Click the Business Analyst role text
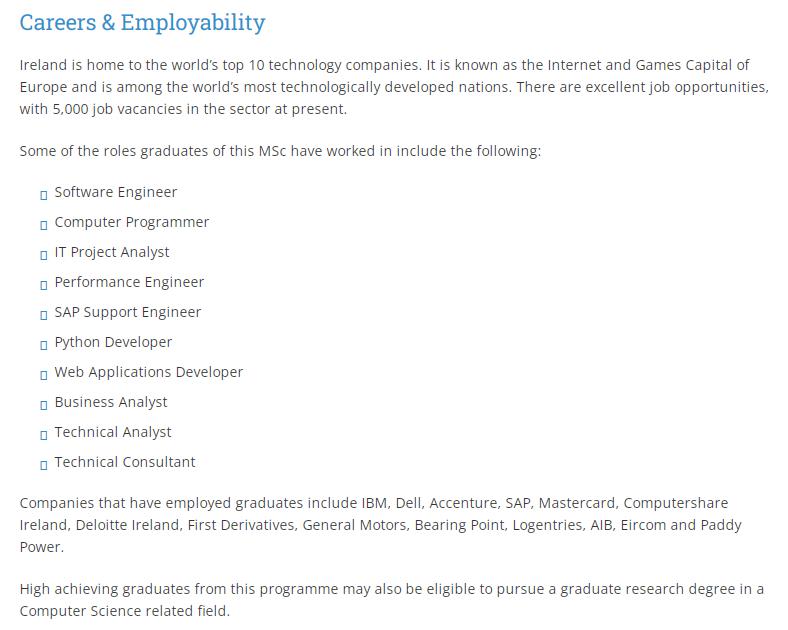The height and width of the screenshot is (630, 788). (x=111, y=402)
